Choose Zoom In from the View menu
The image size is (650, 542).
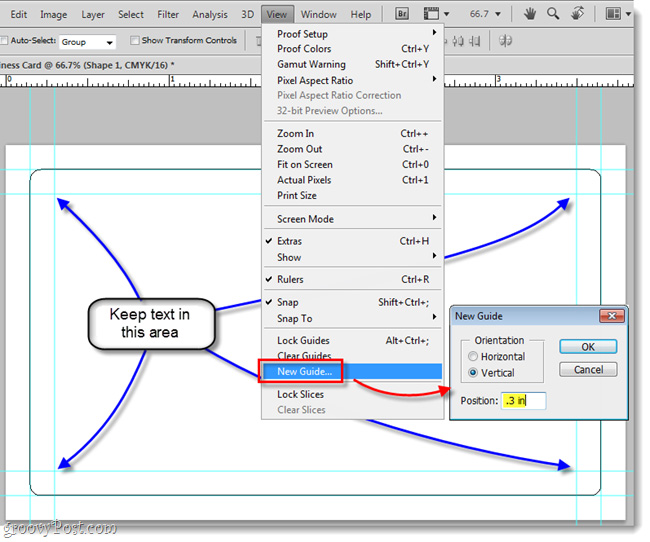(352, 133)
